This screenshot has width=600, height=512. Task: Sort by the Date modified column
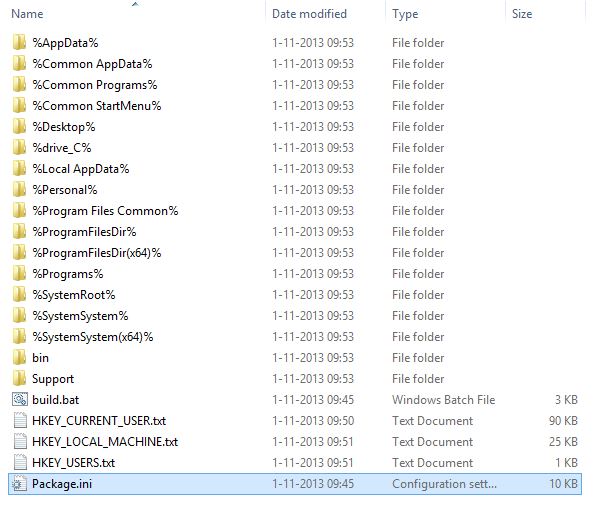309,14
